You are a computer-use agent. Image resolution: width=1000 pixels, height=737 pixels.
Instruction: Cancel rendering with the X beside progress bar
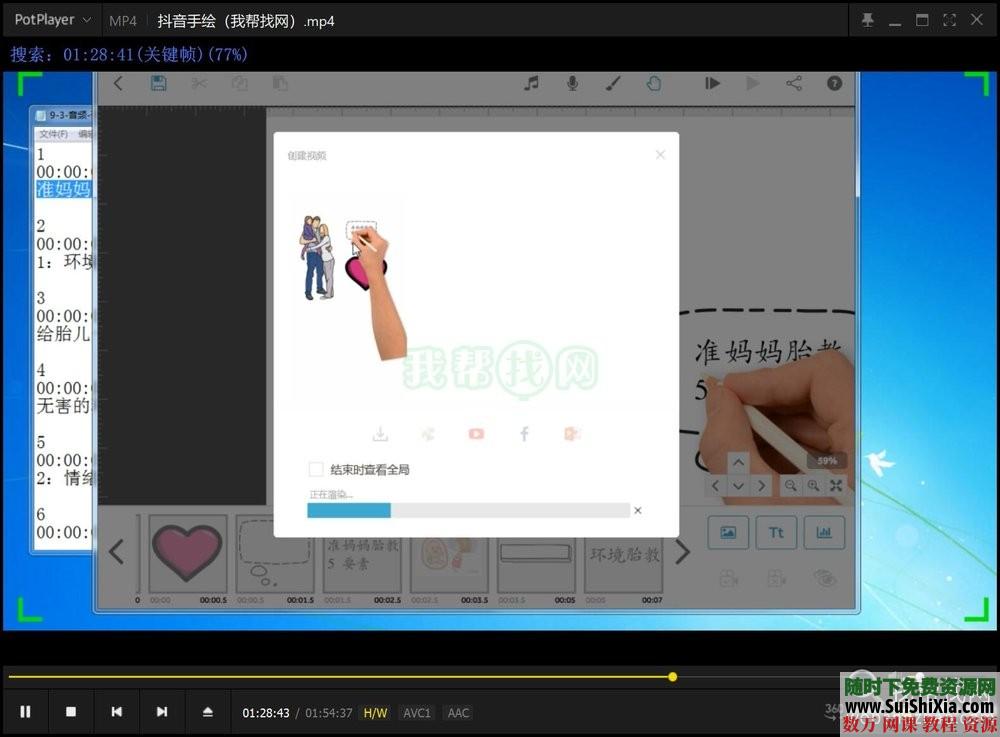click(637, 509)
